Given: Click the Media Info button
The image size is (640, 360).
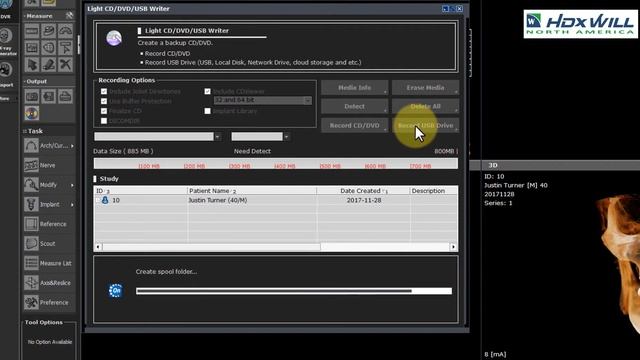Looking at the screenshot, I should tap(354, 88).
